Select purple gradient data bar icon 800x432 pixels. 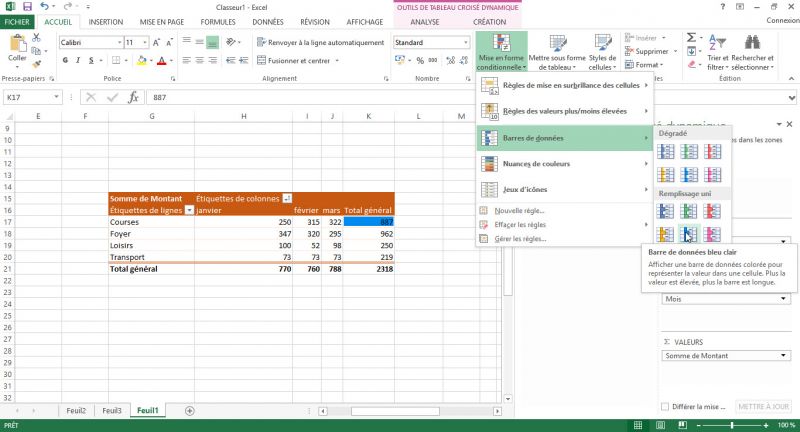pos(712,175)
